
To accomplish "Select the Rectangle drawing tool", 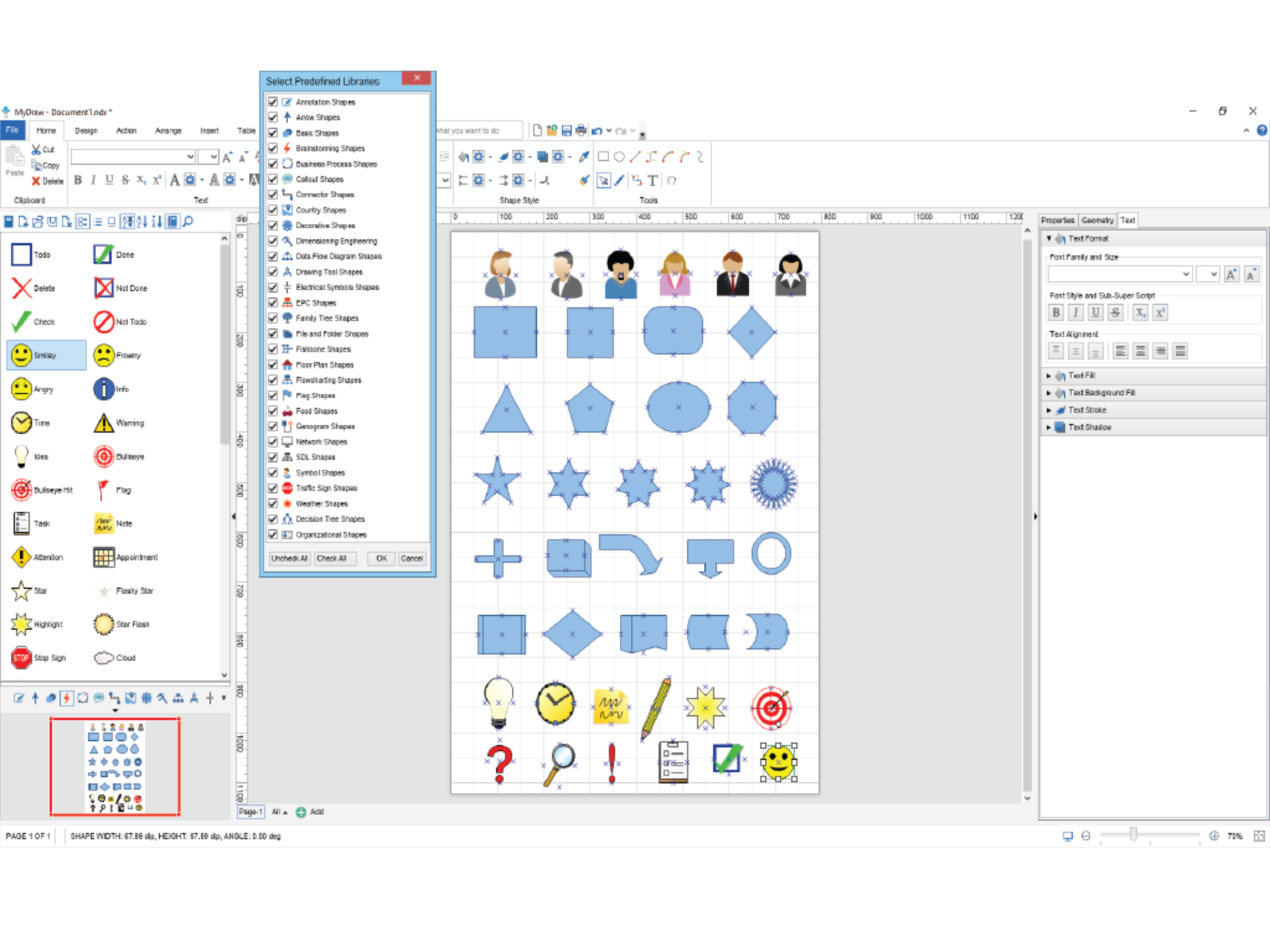I will 602,156.
